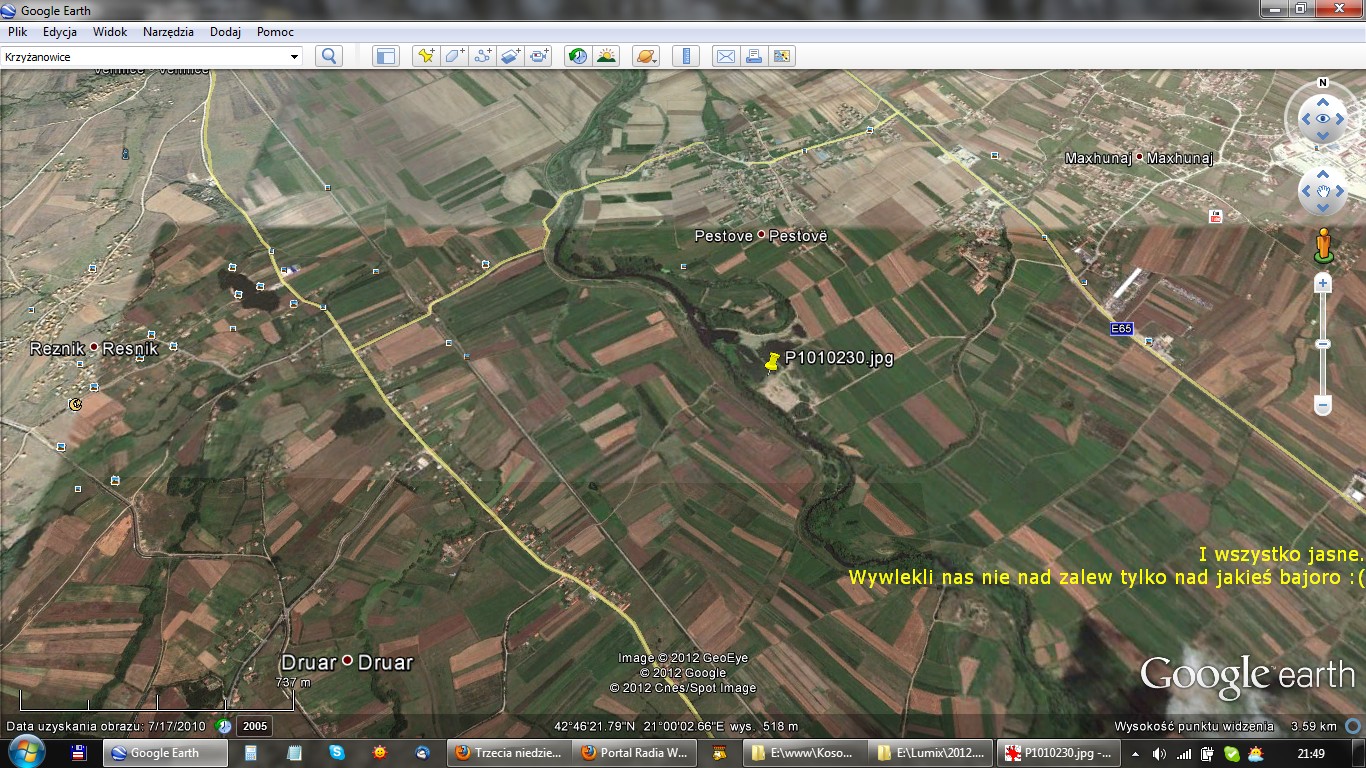Click the search magnifier button
The image size is (1366, 768).
[328, 56]
